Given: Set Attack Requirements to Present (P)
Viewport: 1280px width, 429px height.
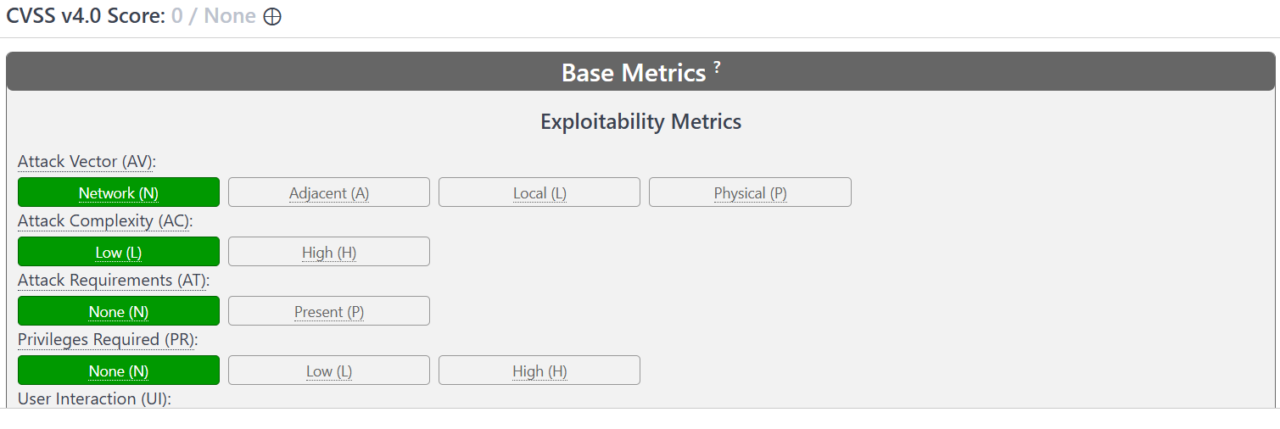Looking at the screenshot, I should (x=329, y=311).
